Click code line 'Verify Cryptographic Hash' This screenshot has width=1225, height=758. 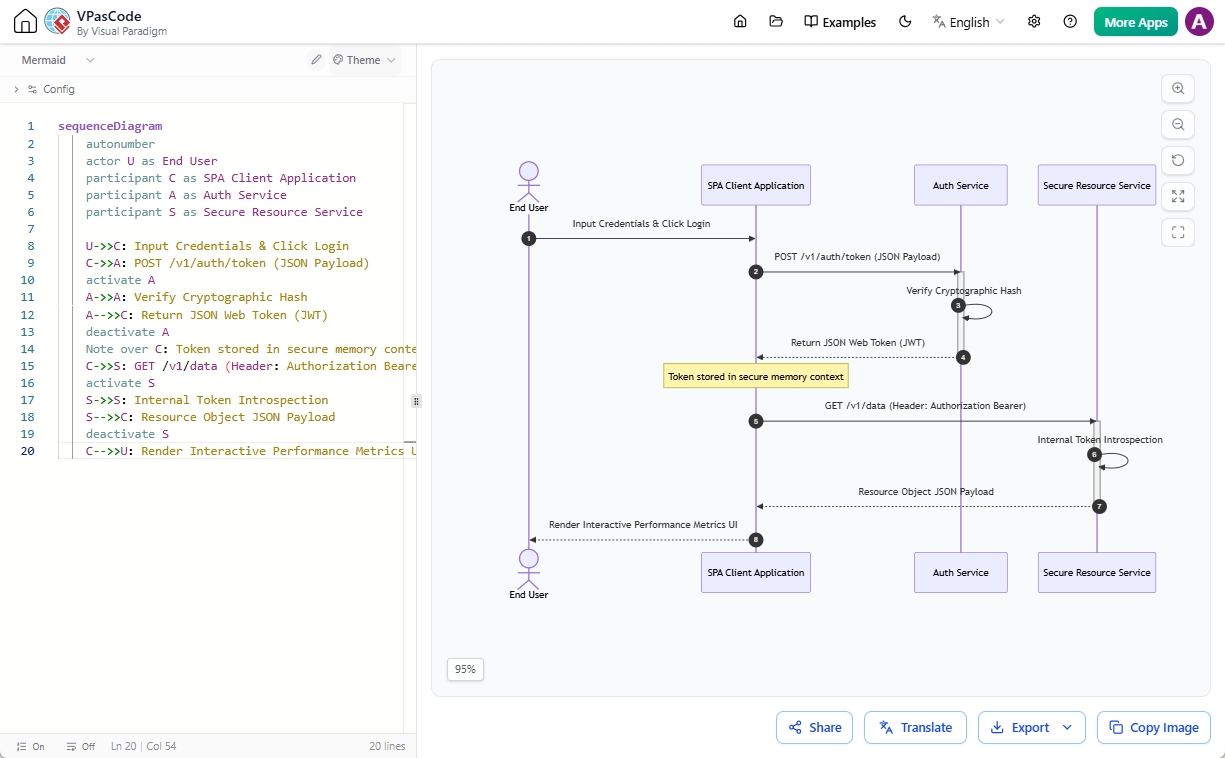click(196, 297)
